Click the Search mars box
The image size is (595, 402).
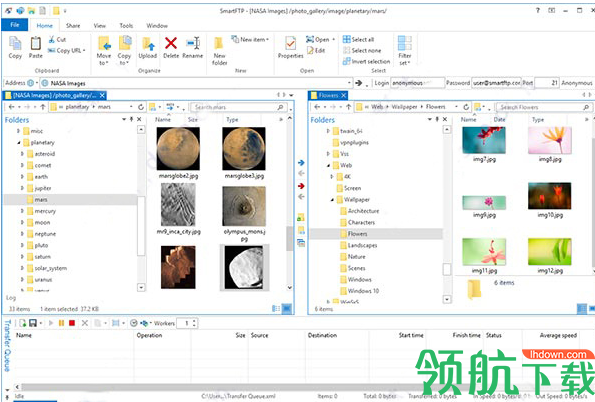pyautogui.click(x=238, y=107)
